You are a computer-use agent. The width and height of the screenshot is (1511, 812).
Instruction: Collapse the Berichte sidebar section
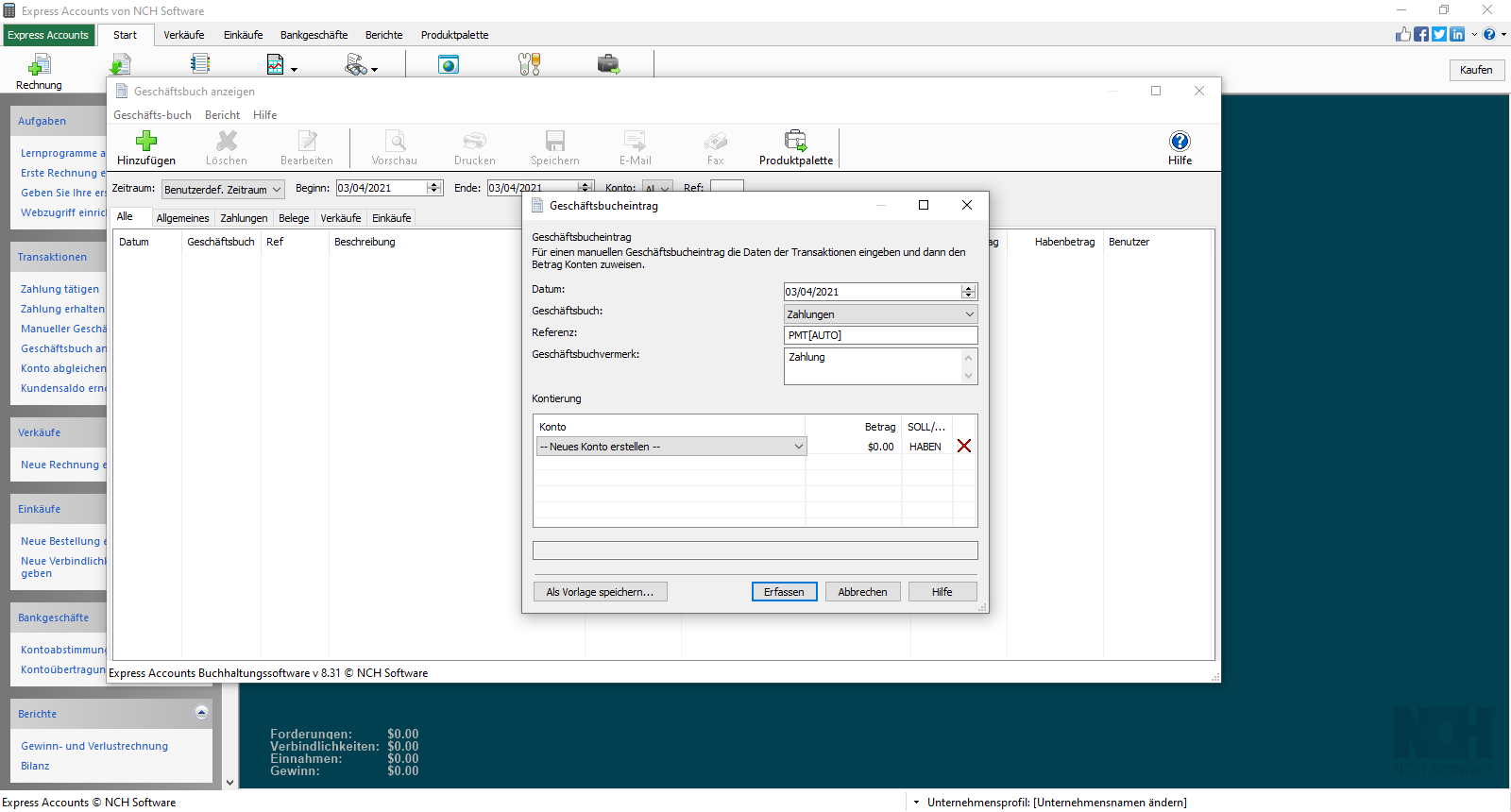point(201,712)
